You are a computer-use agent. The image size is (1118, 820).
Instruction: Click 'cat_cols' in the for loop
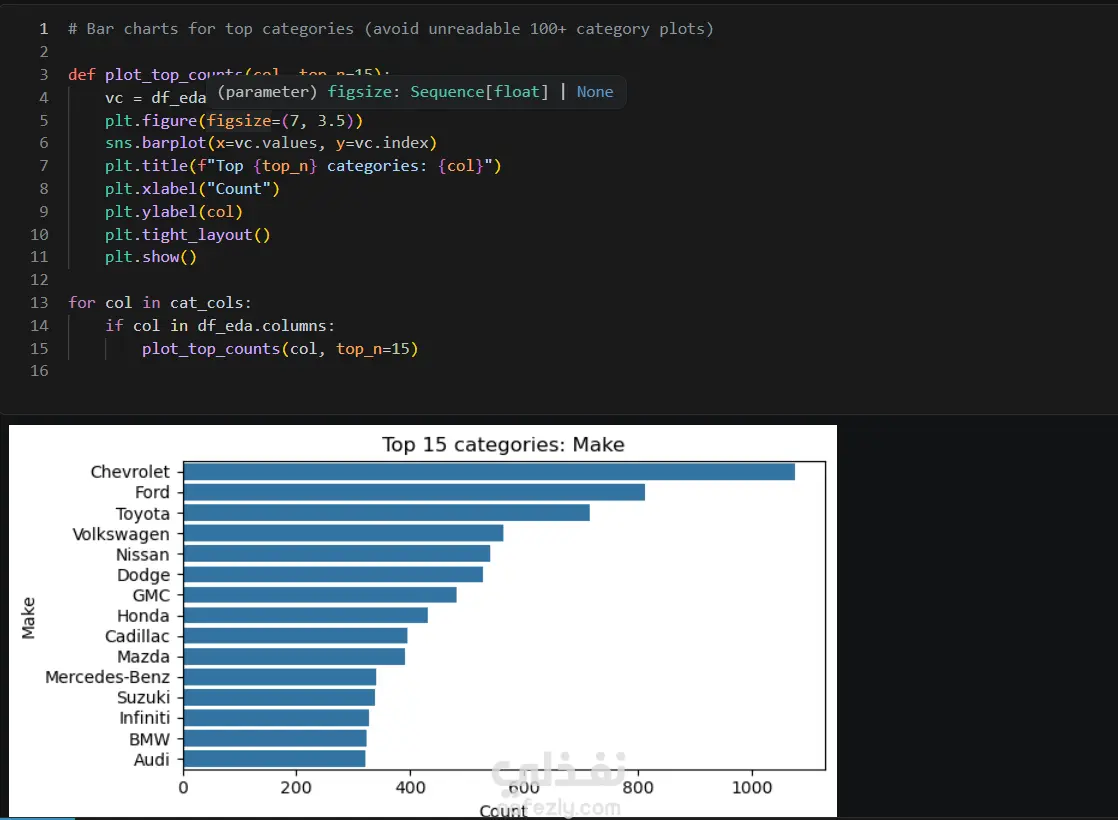pyautogui.click(x=207, y=303)
